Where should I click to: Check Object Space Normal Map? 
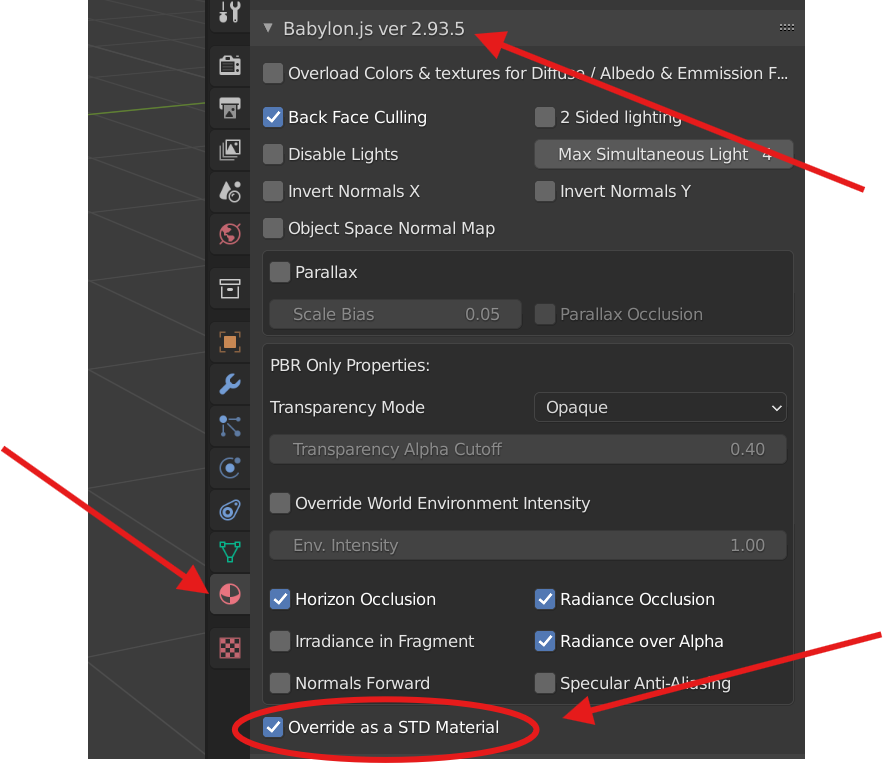pyautogui.click(x=273, y=229)
